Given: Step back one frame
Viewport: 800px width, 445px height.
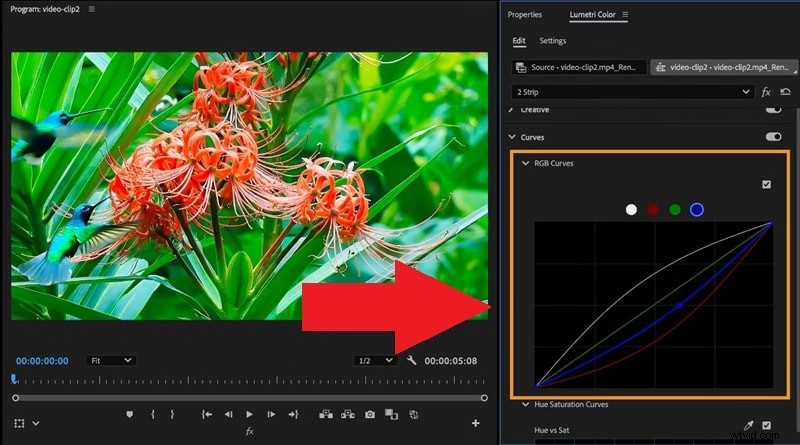Looking at the screenshot, I should tap(229, 414).
